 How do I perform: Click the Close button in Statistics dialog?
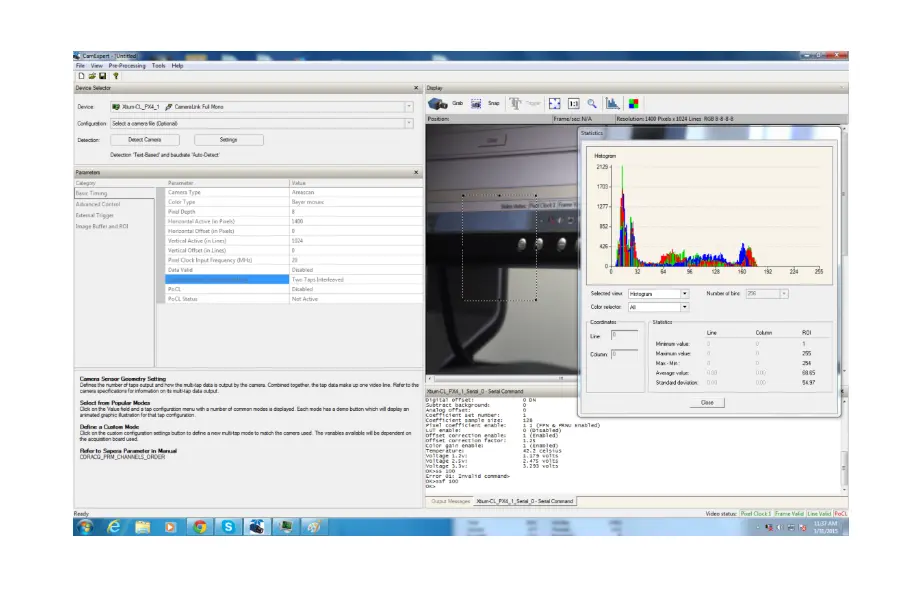pos(707,402)
